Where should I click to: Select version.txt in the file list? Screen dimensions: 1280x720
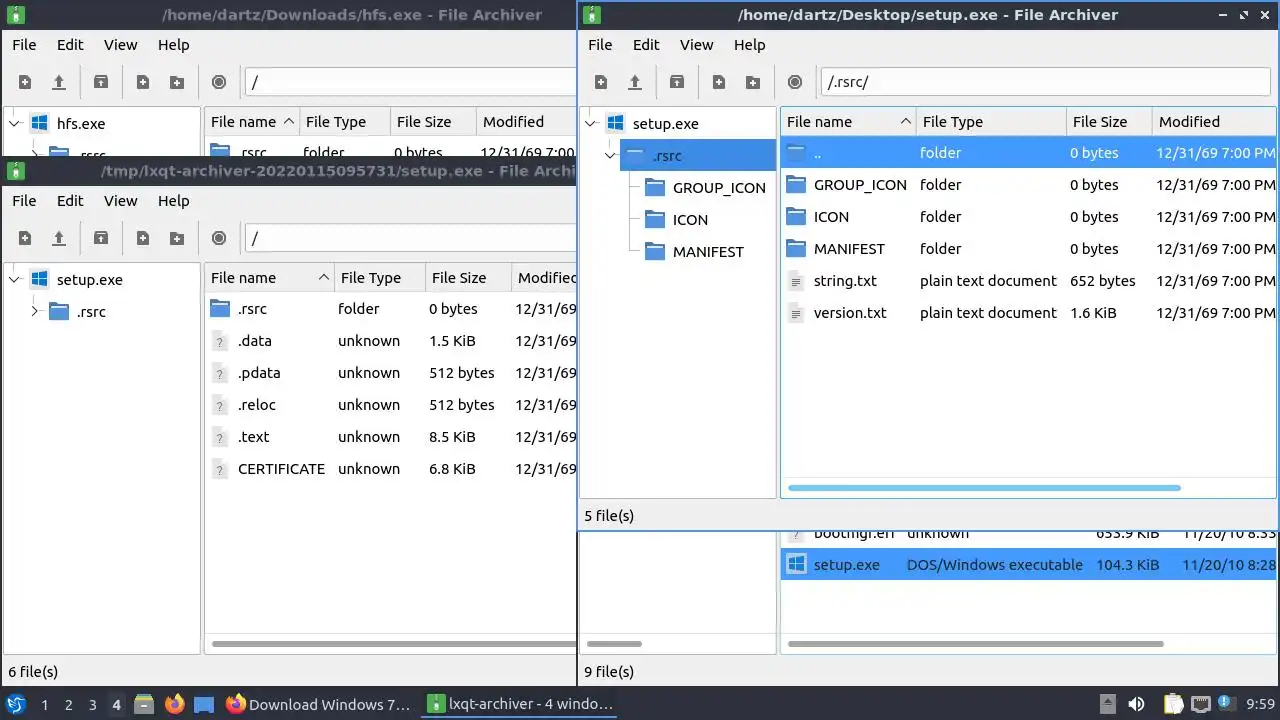(x=1028, y=313)
